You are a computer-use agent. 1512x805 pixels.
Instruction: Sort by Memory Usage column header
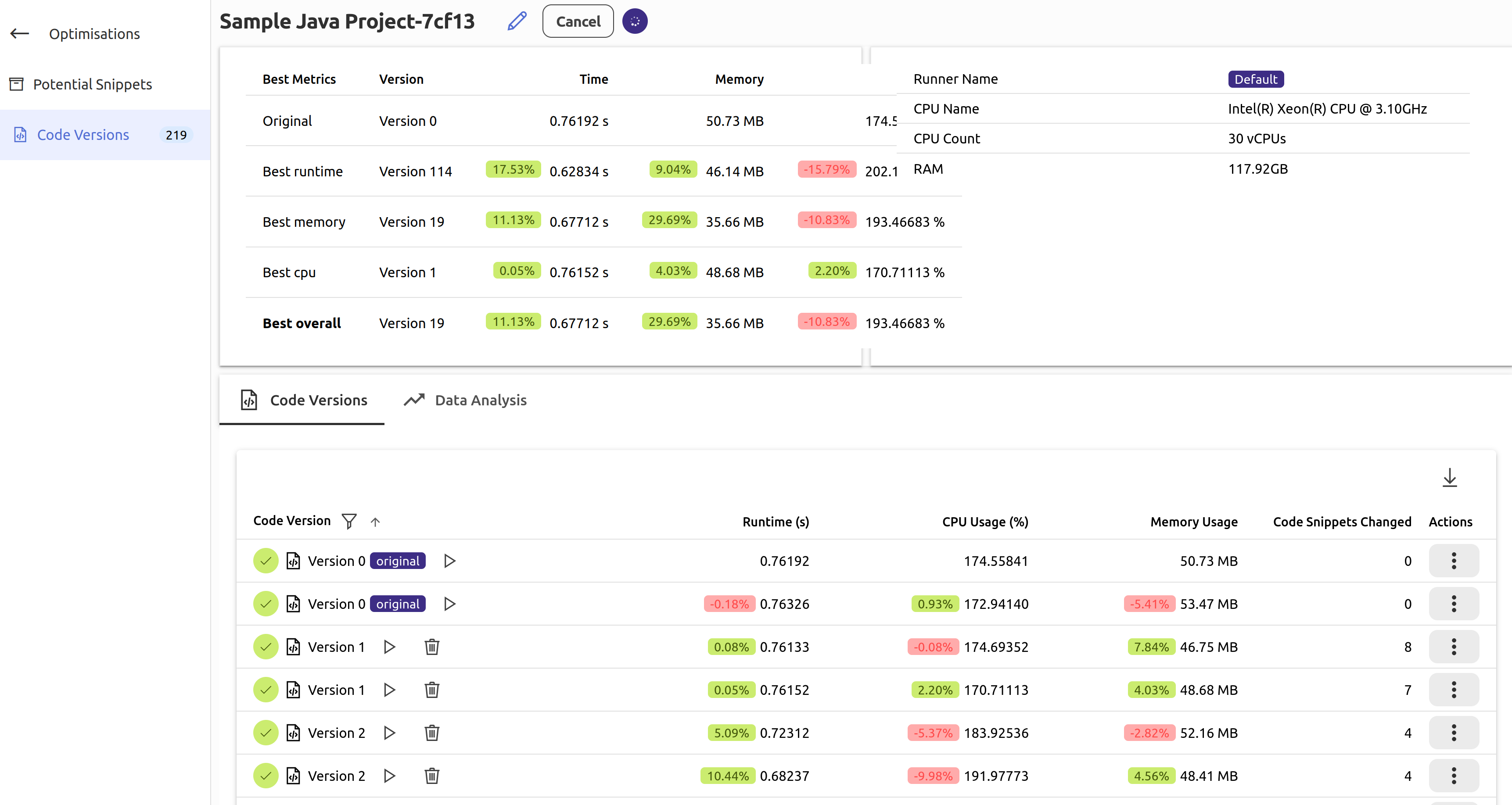(1194, 522)
